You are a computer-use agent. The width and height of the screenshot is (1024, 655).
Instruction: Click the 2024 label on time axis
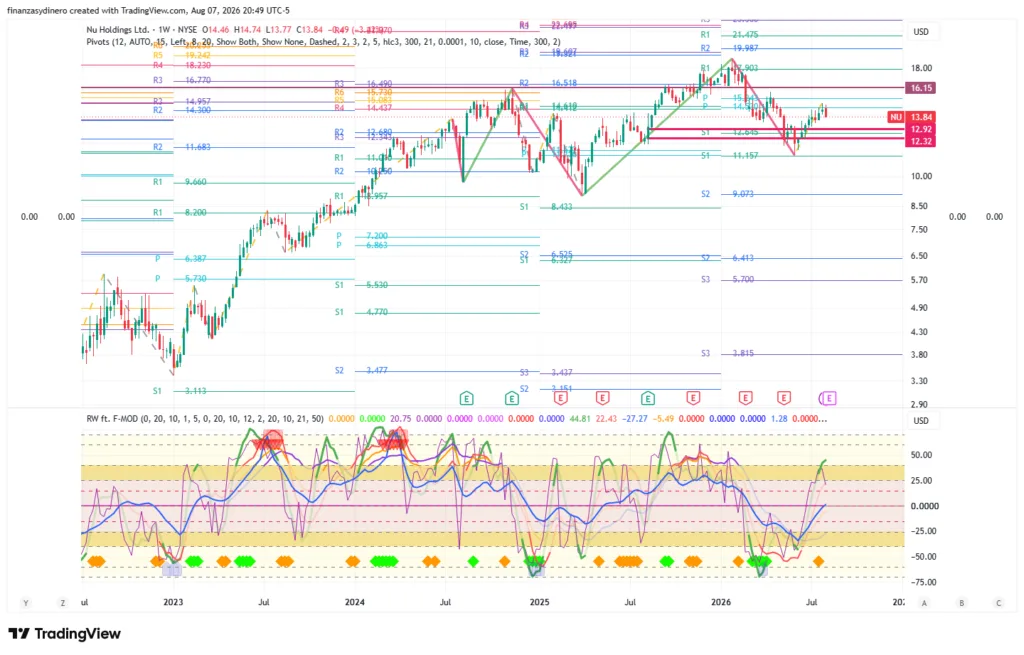pyautogui.click(x=355, y=602)
